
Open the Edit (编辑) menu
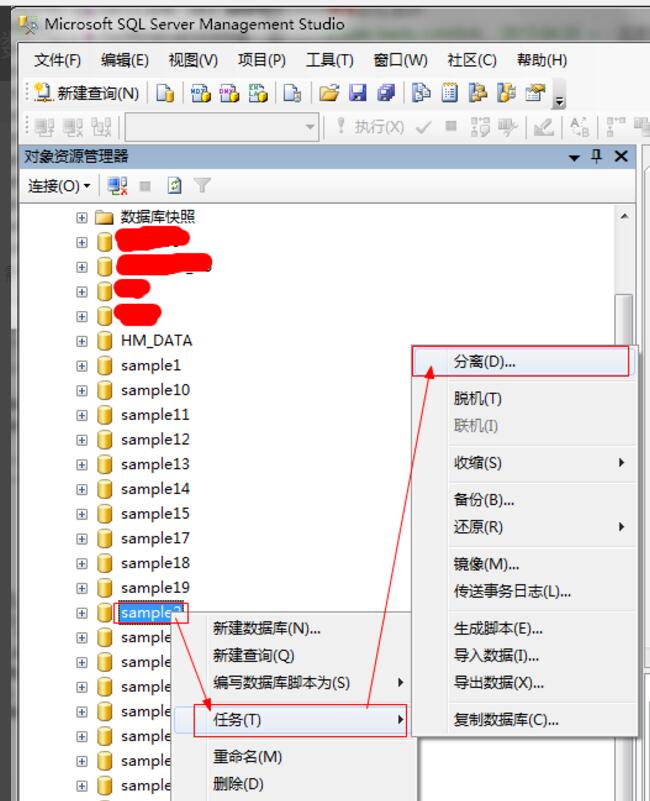(x=125, y=60)
